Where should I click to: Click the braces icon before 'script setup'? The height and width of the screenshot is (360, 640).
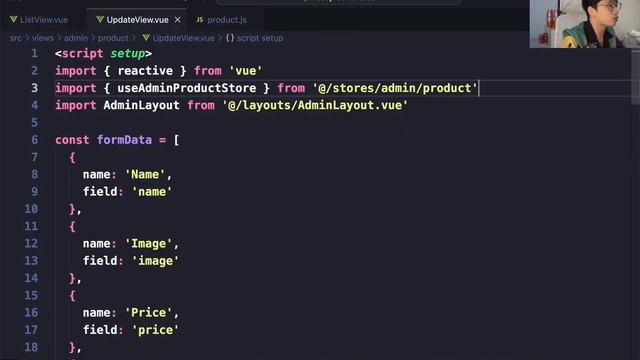pyautogui.click(x=230, y=38)
